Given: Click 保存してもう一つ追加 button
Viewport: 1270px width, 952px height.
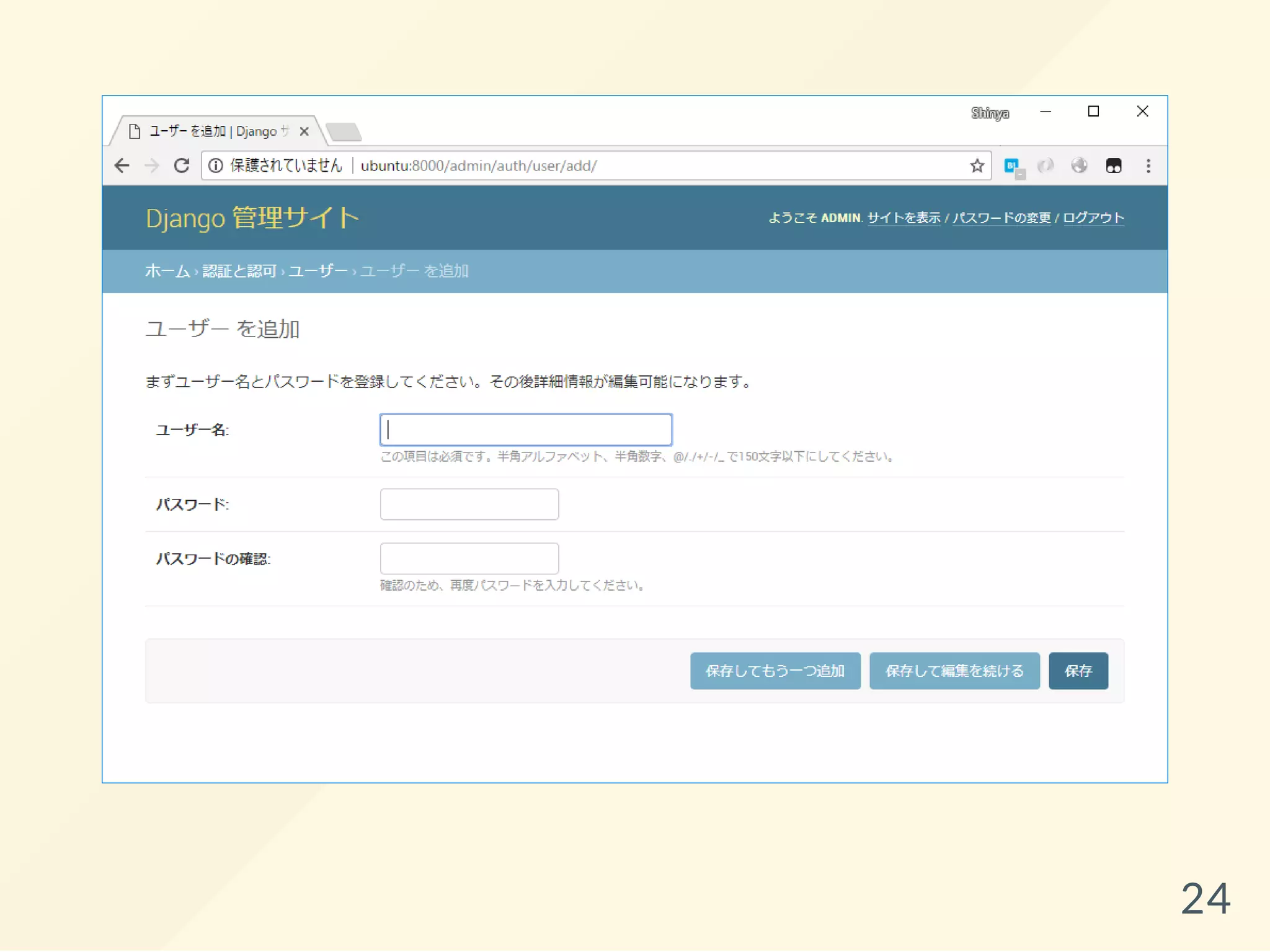Looking at the screenshot, I should pos(775,671).
